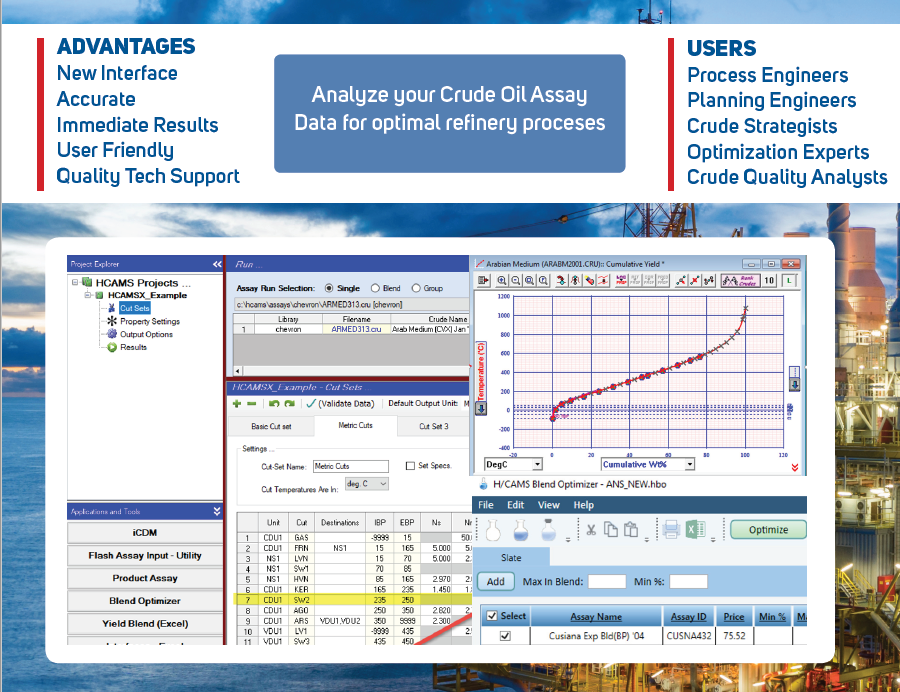Paste data in the Blend Optimizer
Screen dimensions: 900x692
coord(630,530)
